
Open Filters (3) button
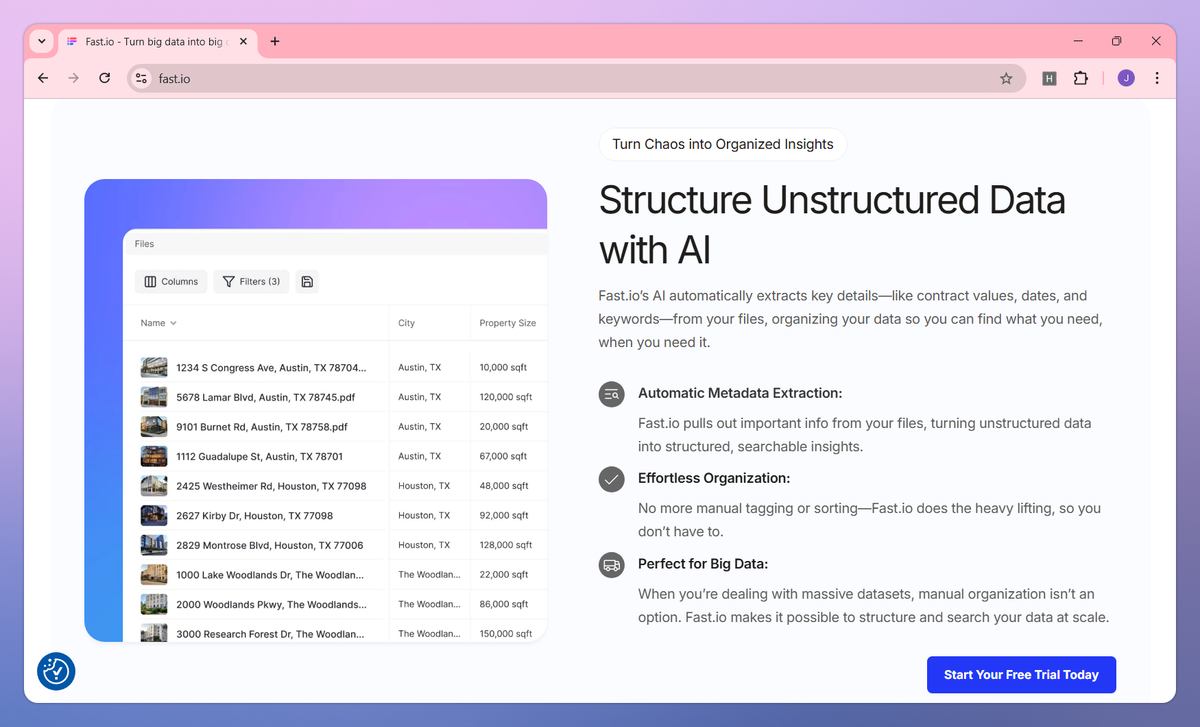click(252, 282)
